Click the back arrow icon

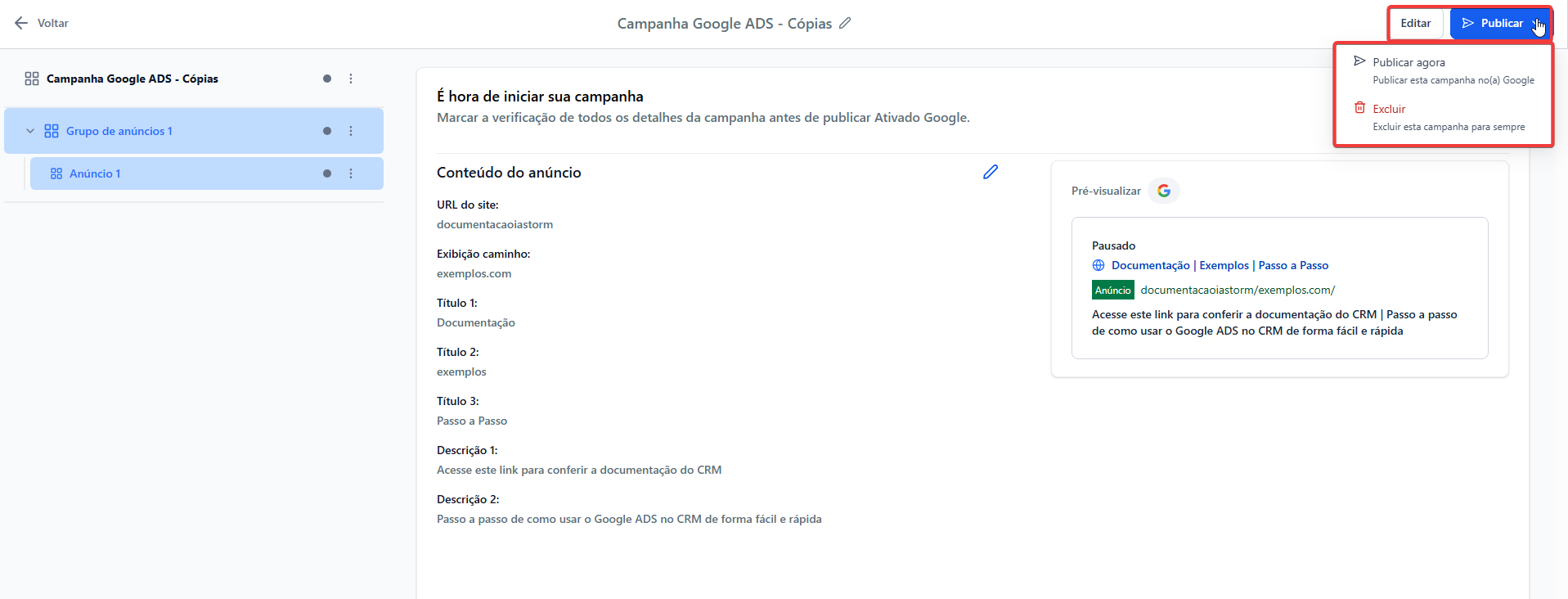pos(21,23)
